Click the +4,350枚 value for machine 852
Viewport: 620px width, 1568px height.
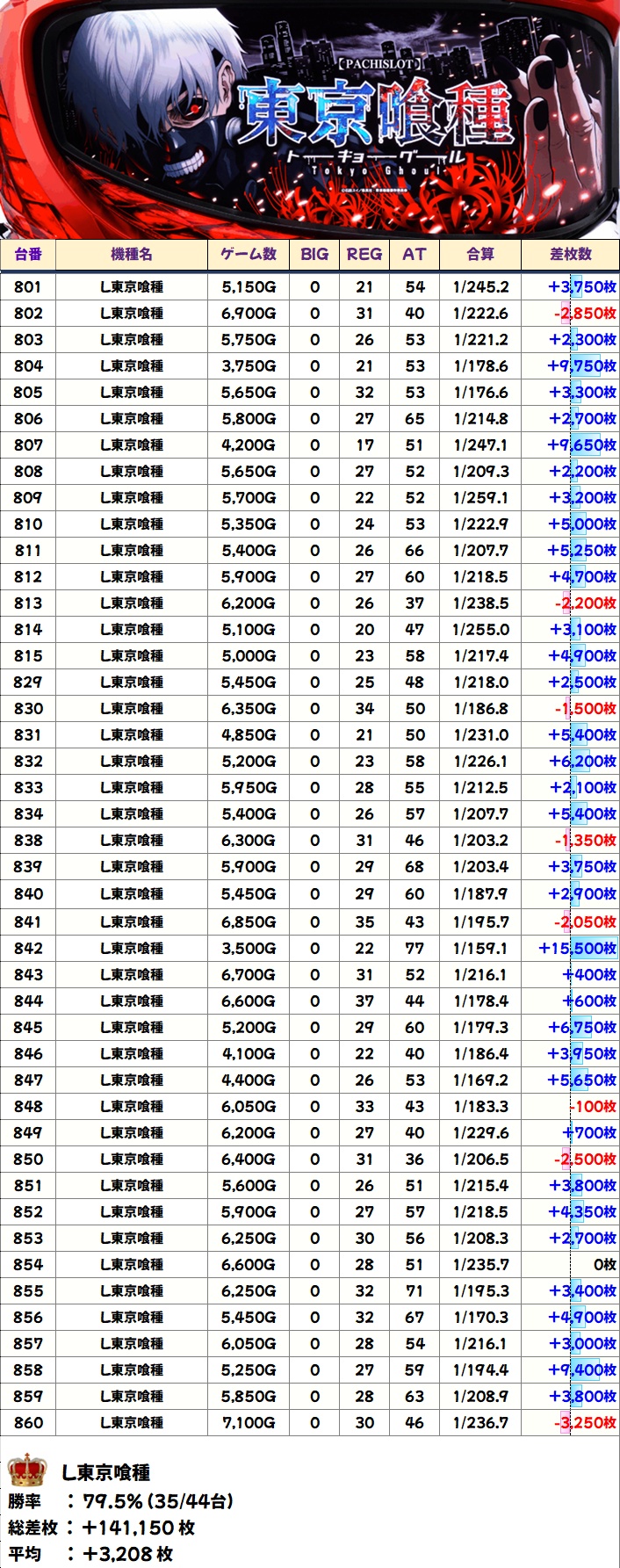582,1211
